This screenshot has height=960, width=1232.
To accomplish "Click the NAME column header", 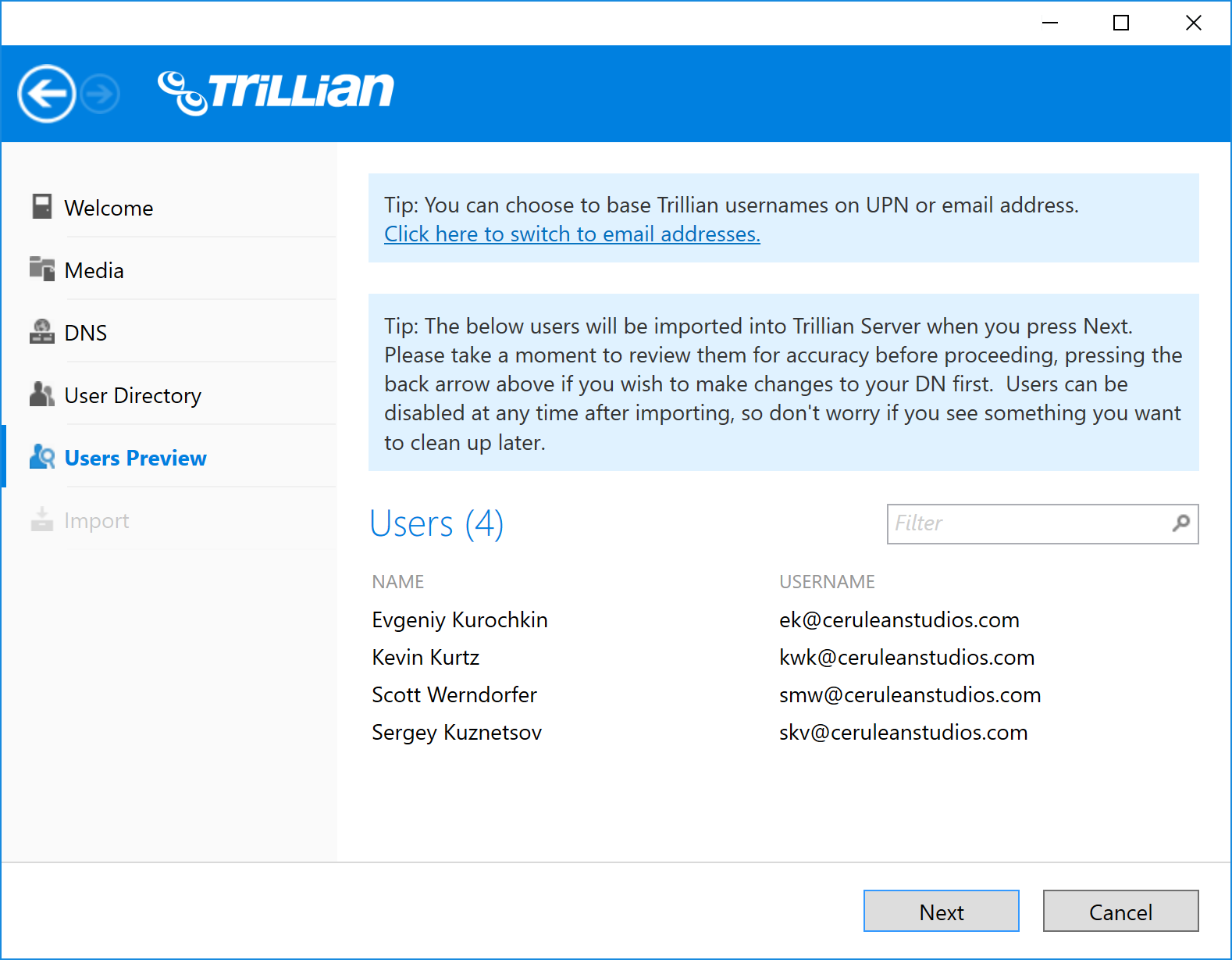I will 398,581.
